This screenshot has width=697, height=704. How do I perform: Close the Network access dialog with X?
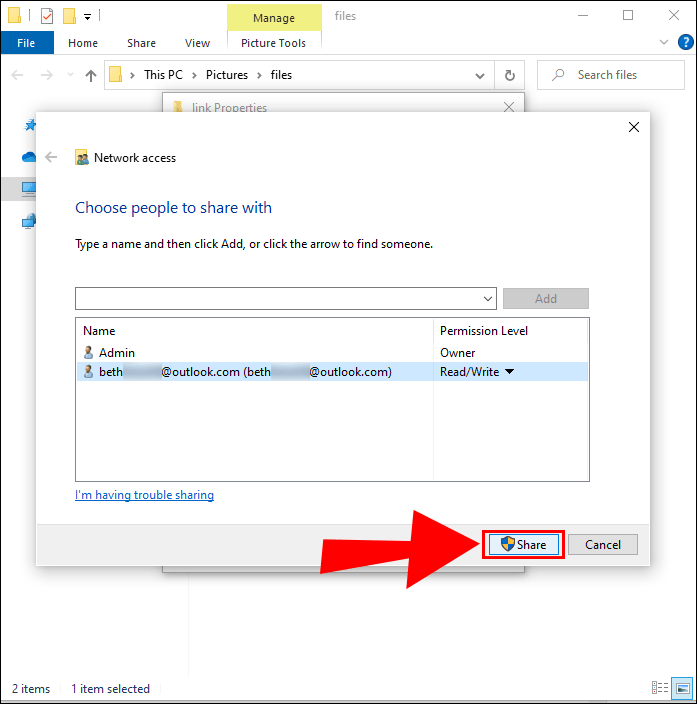tap(634, 127)
